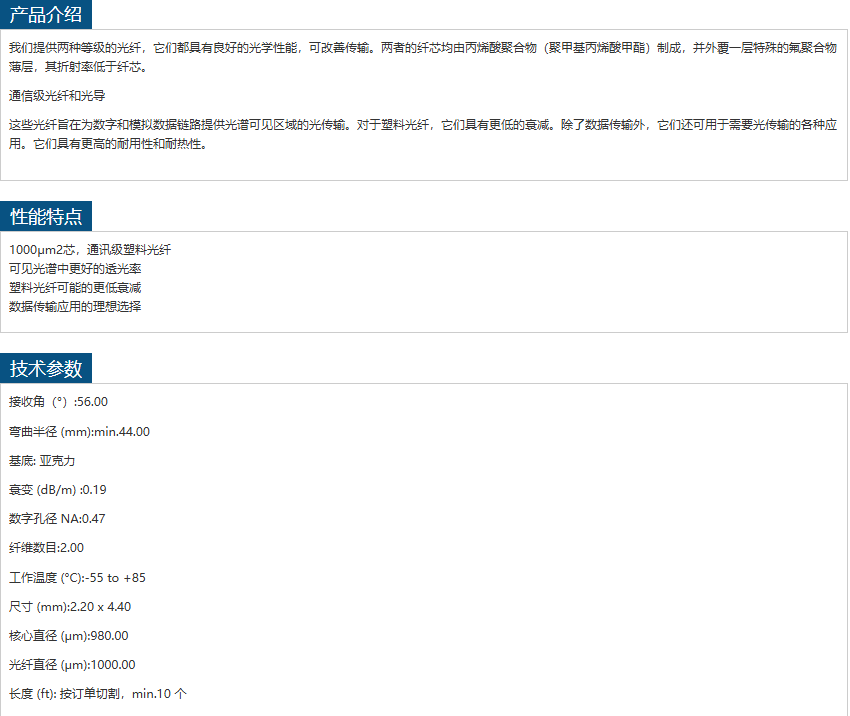Click the 数字孔径 NA:0.47 specification

click(57, 519)
